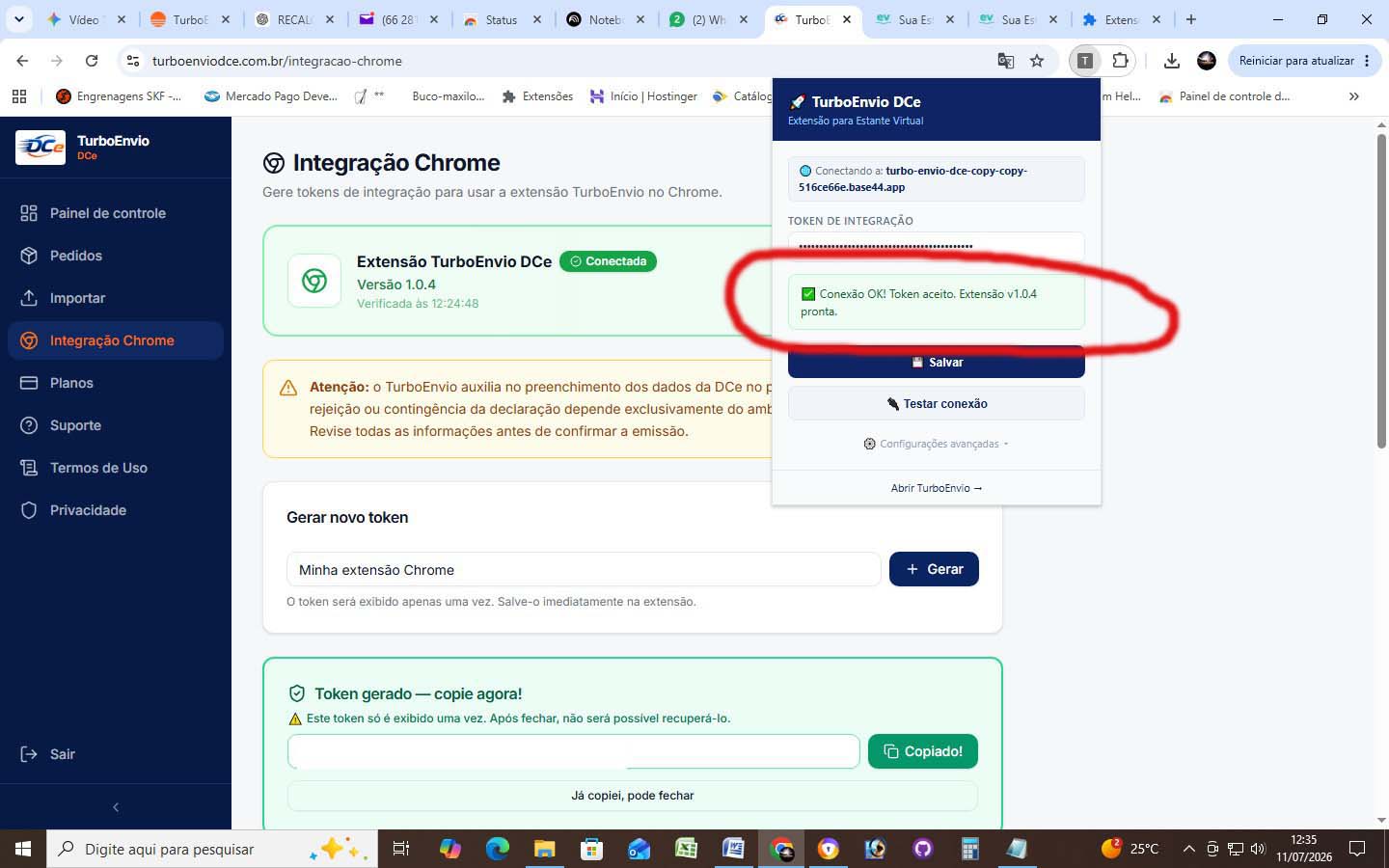Click the Chrome profile avatar
The height and width of the screenshot is (868, 1389).
1206,61
